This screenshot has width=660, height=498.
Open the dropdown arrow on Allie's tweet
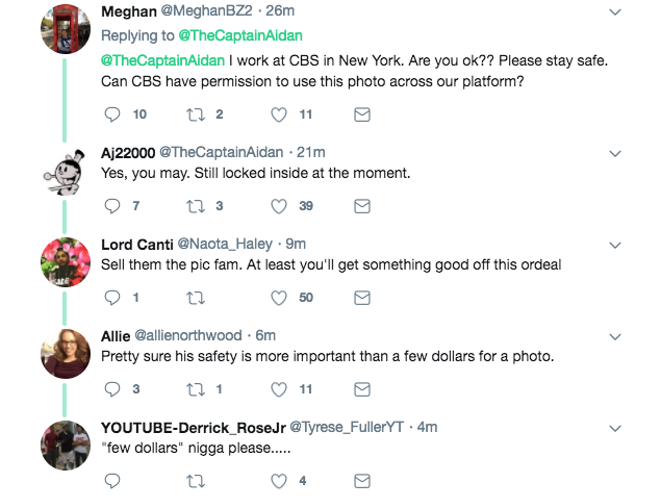[x=615, y=336]
